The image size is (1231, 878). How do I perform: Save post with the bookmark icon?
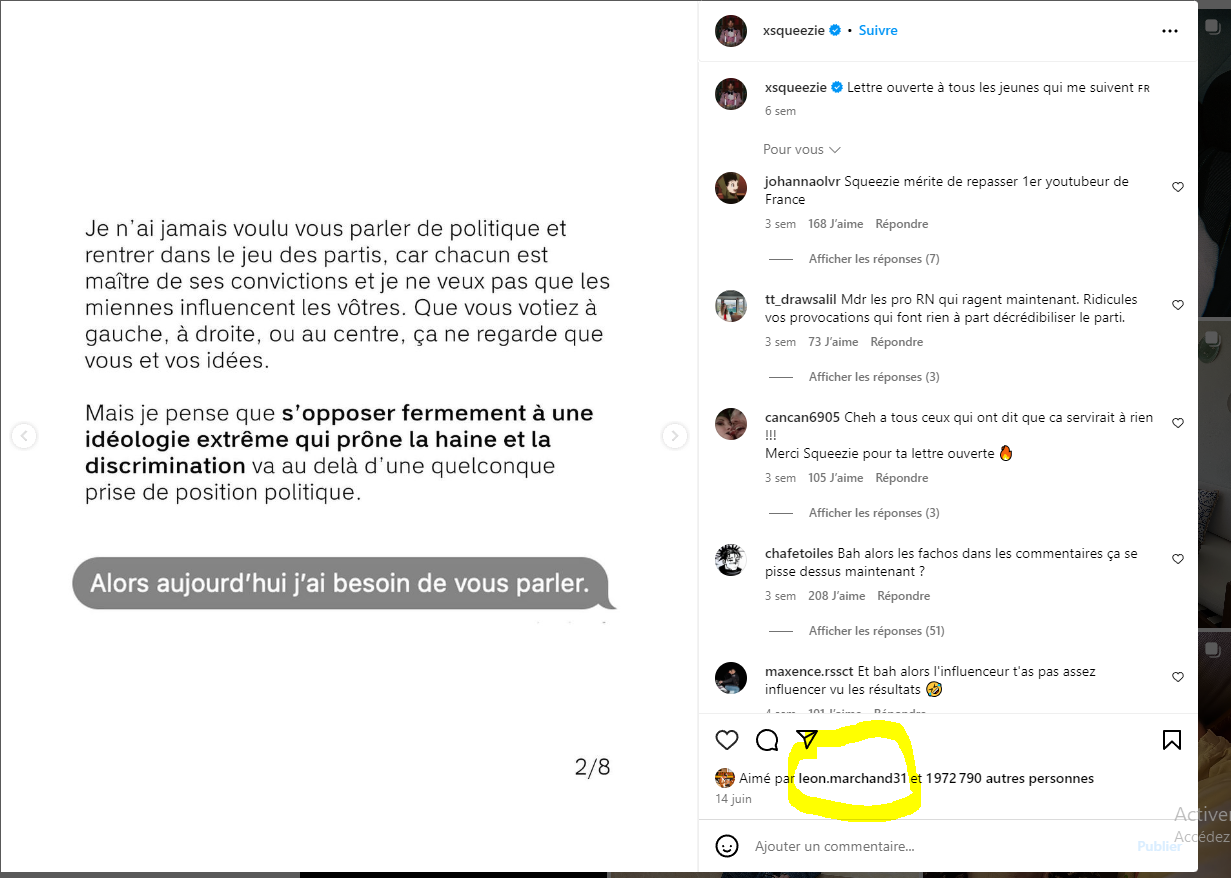(1172, 740)
